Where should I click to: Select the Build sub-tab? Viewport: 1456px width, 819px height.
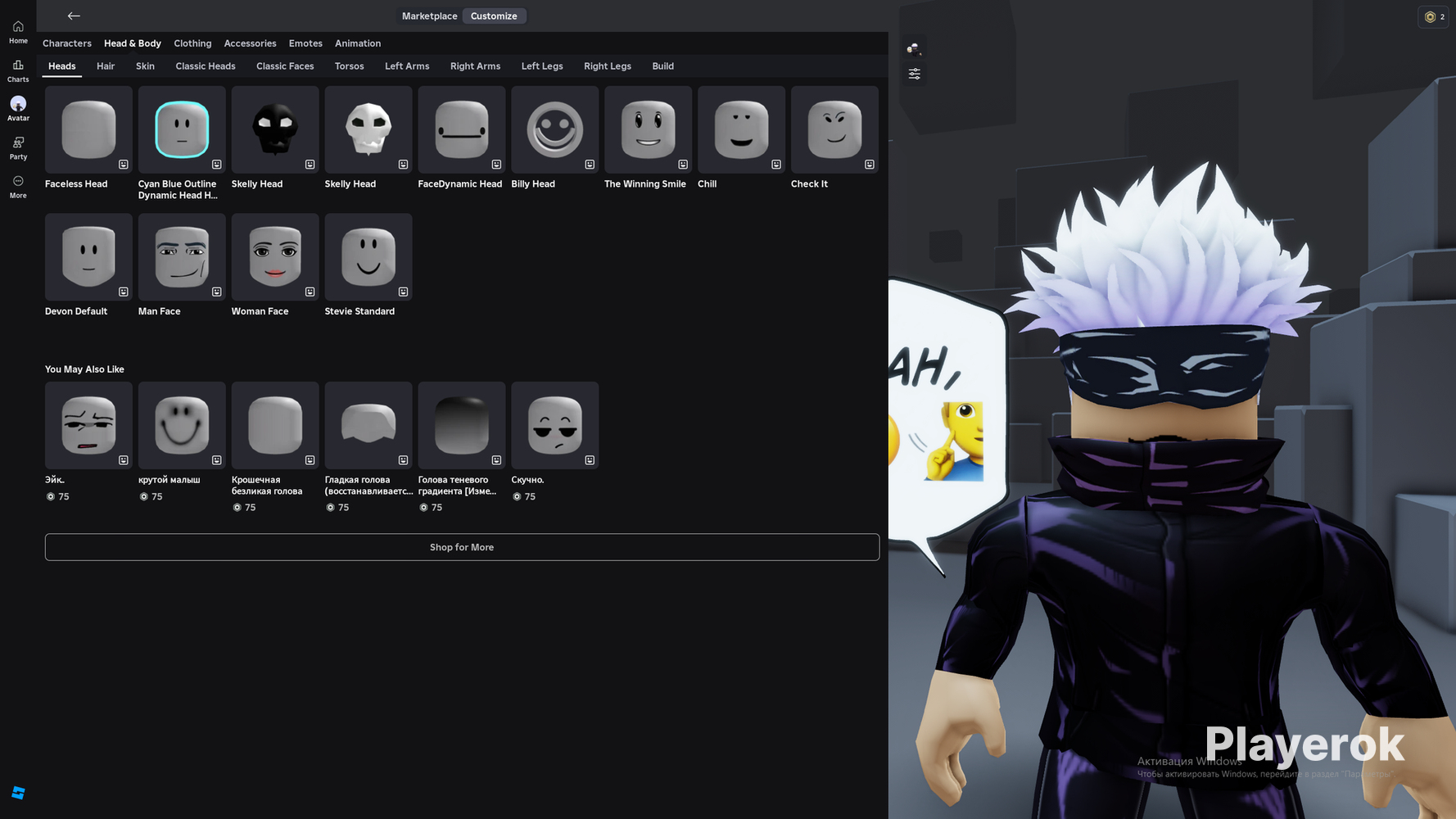[663, 66]
